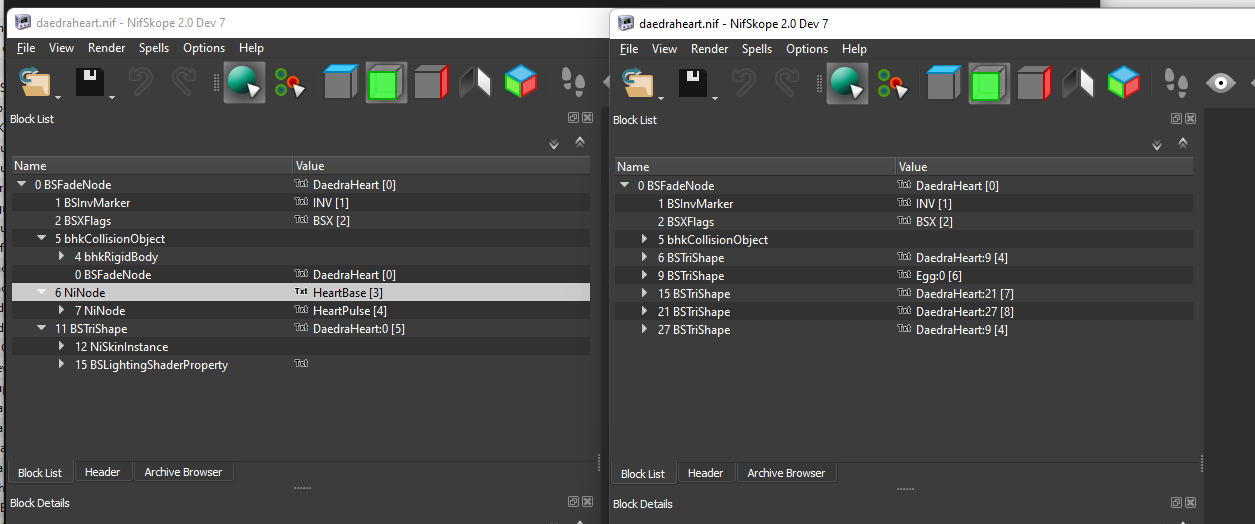Switch to Archive Browser tab in left window
1255x524 pixels.
(183, 472)
